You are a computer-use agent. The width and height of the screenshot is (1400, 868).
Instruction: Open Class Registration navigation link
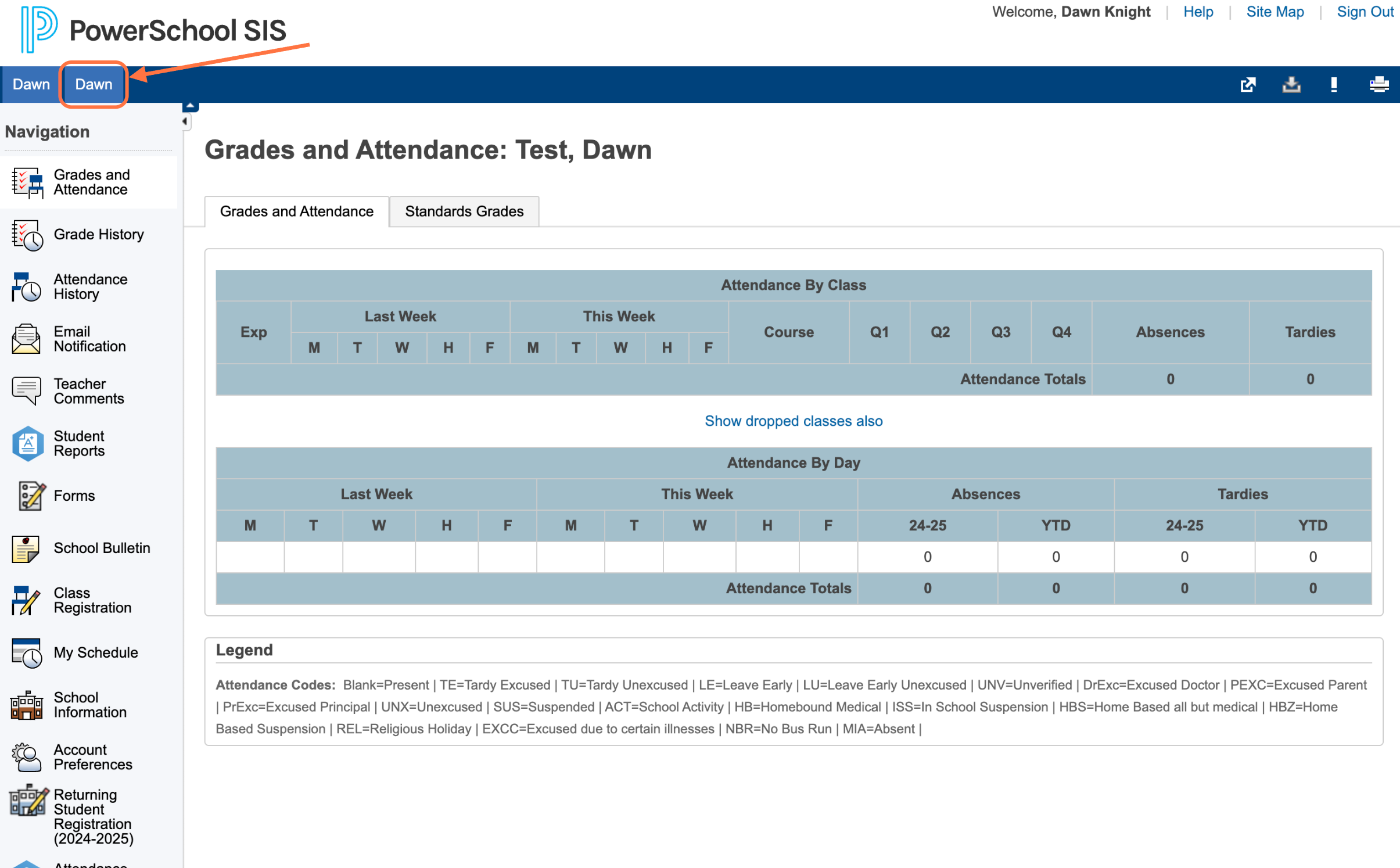click(92, 601)
